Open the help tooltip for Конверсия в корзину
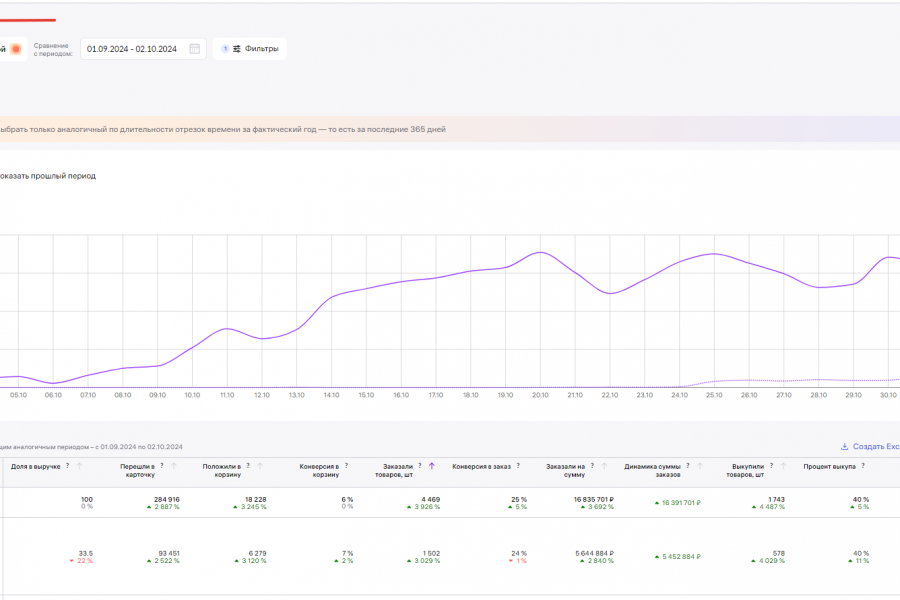Screen dimensions: 900x600 [x=346, y=466]
